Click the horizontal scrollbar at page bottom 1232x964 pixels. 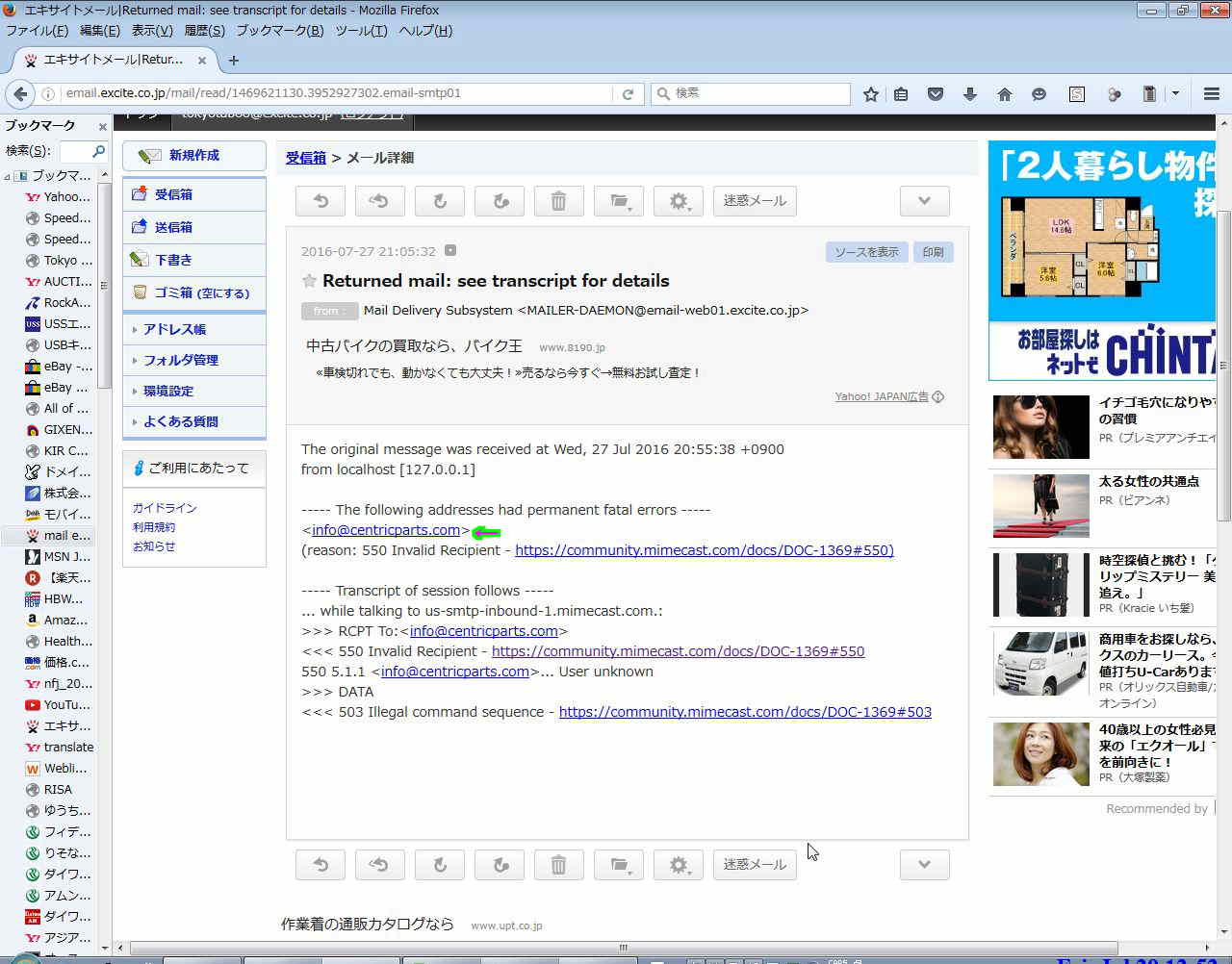point(623,947)
